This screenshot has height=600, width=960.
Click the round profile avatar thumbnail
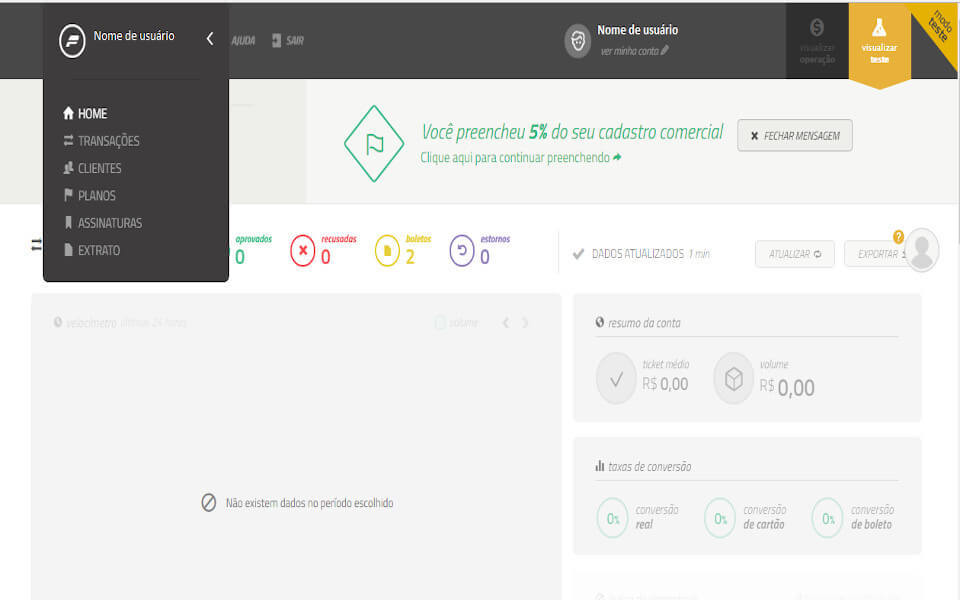coord(921,250)
